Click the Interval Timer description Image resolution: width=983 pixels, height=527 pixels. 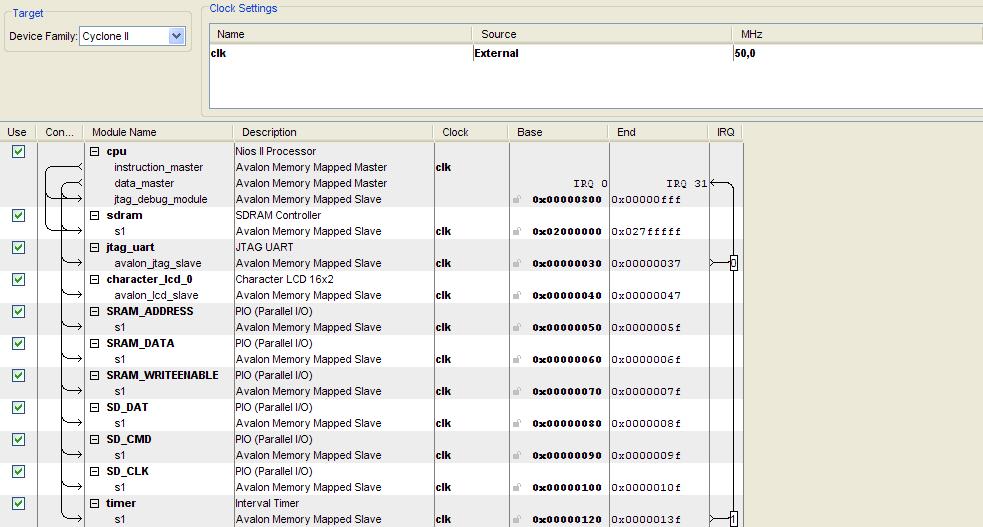pyautogui.click(x=267, y=503)
